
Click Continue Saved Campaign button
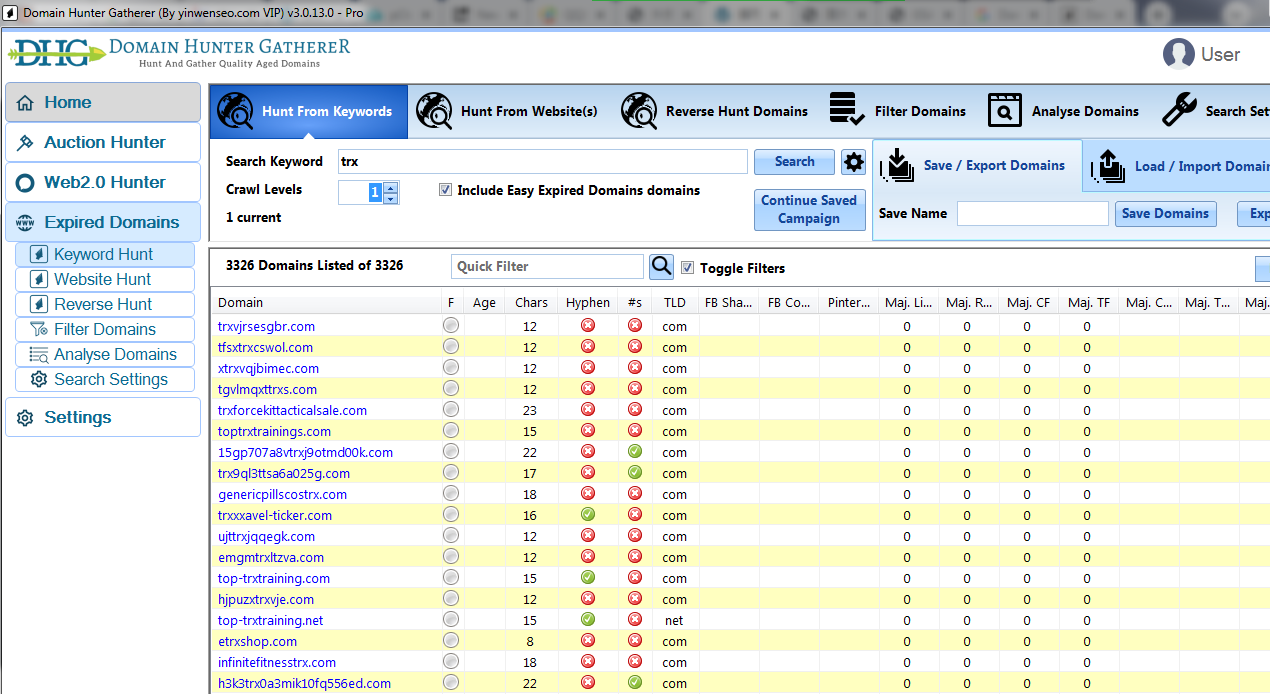point(809,210)
